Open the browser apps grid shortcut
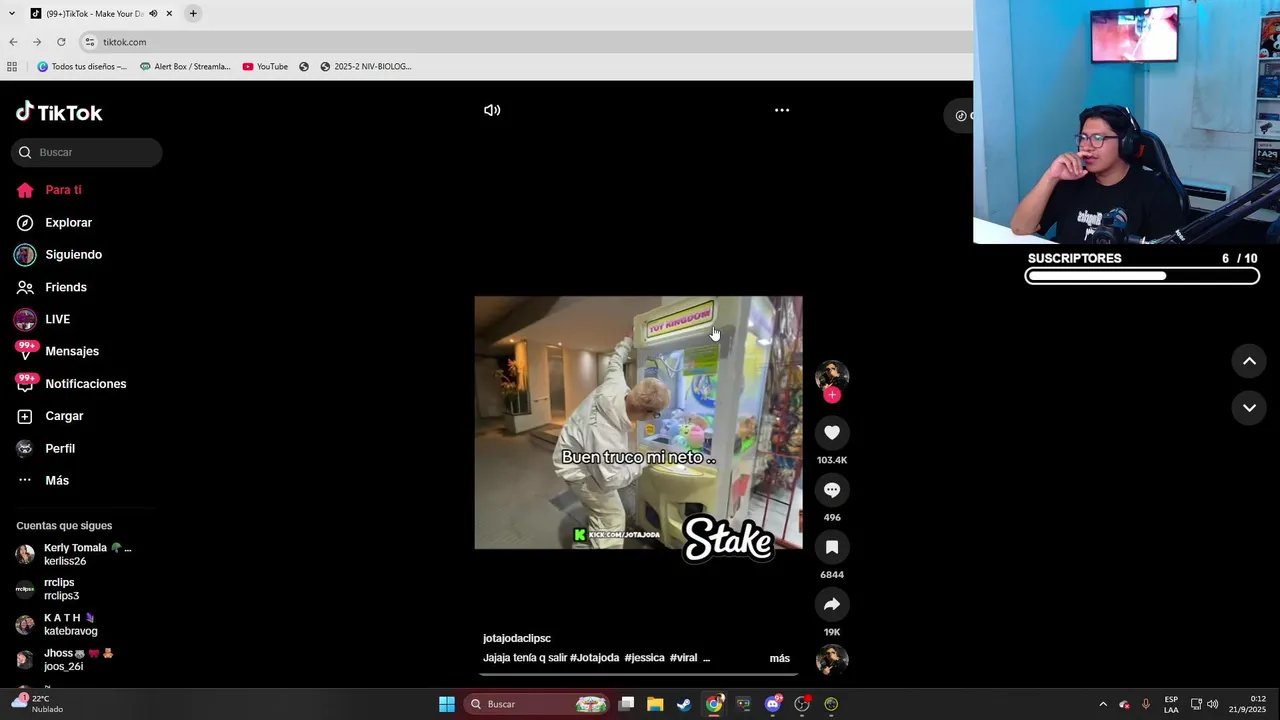The height and width of the screenshot is (720, 1280). pyautogui.click(x=12, y=67)
